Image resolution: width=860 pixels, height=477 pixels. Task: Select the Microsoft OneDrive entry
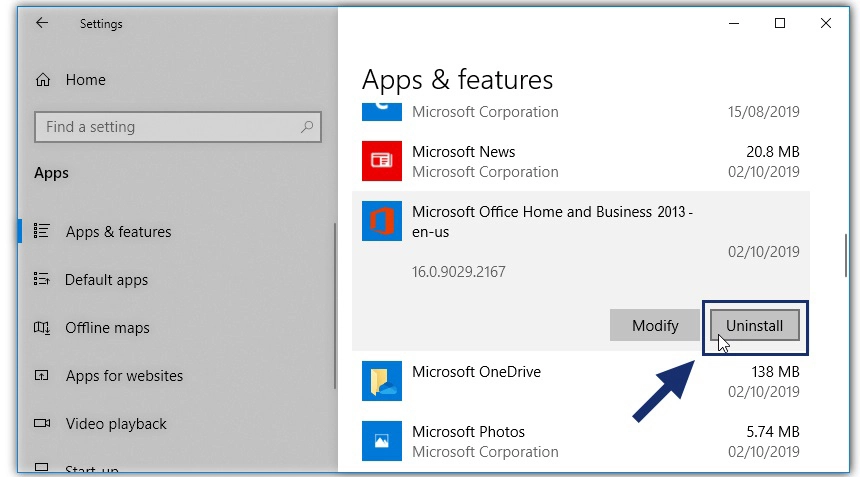pyautogui.click(x=581, y=381)
